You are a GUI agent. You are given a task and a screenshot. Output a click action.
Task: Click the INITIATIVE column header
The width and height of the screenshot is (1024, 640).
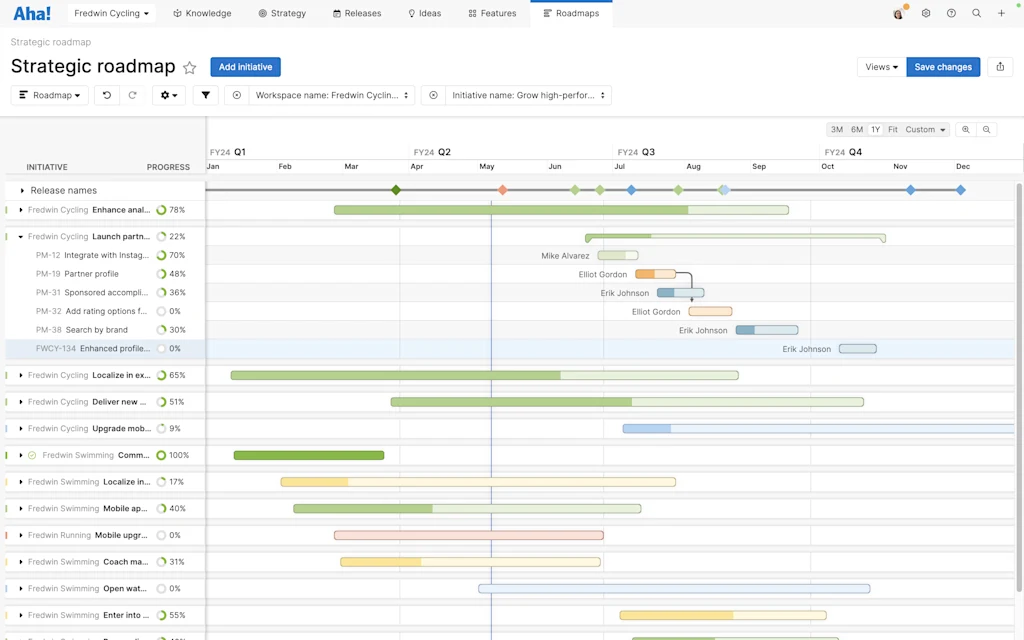[x=47, y=167]
